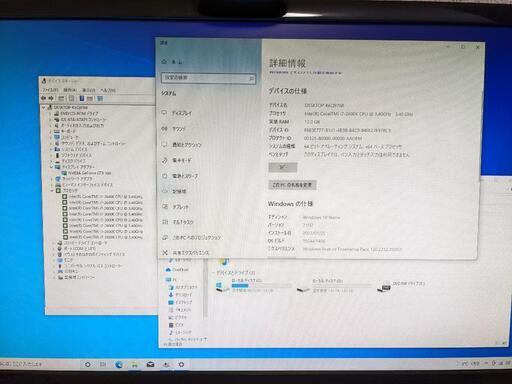This screenshot has height=384, width=512.
Task: Expand the DVD/CD-ROM drives node
Action: pos(51,114)
